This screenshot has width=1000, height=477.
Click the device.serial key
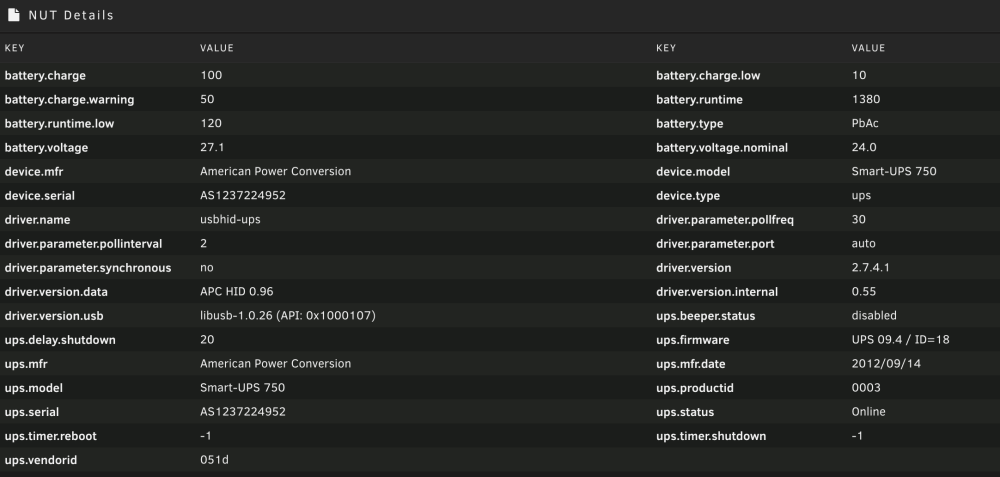(x=40, y=196)
